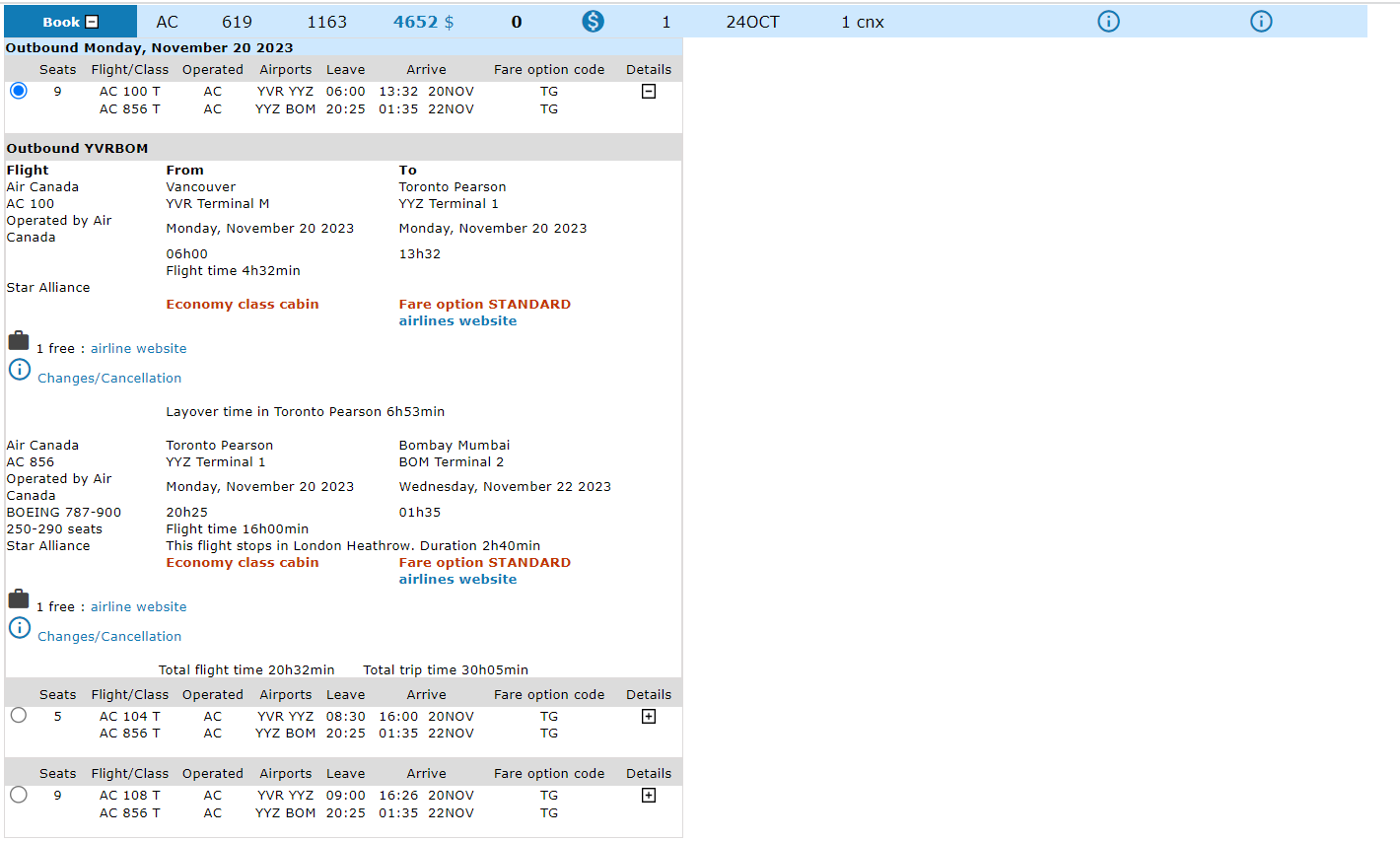Screen dimensions: 1400x841
Task: Click the left info icon in the blue summary bar
Action: 1109,22
